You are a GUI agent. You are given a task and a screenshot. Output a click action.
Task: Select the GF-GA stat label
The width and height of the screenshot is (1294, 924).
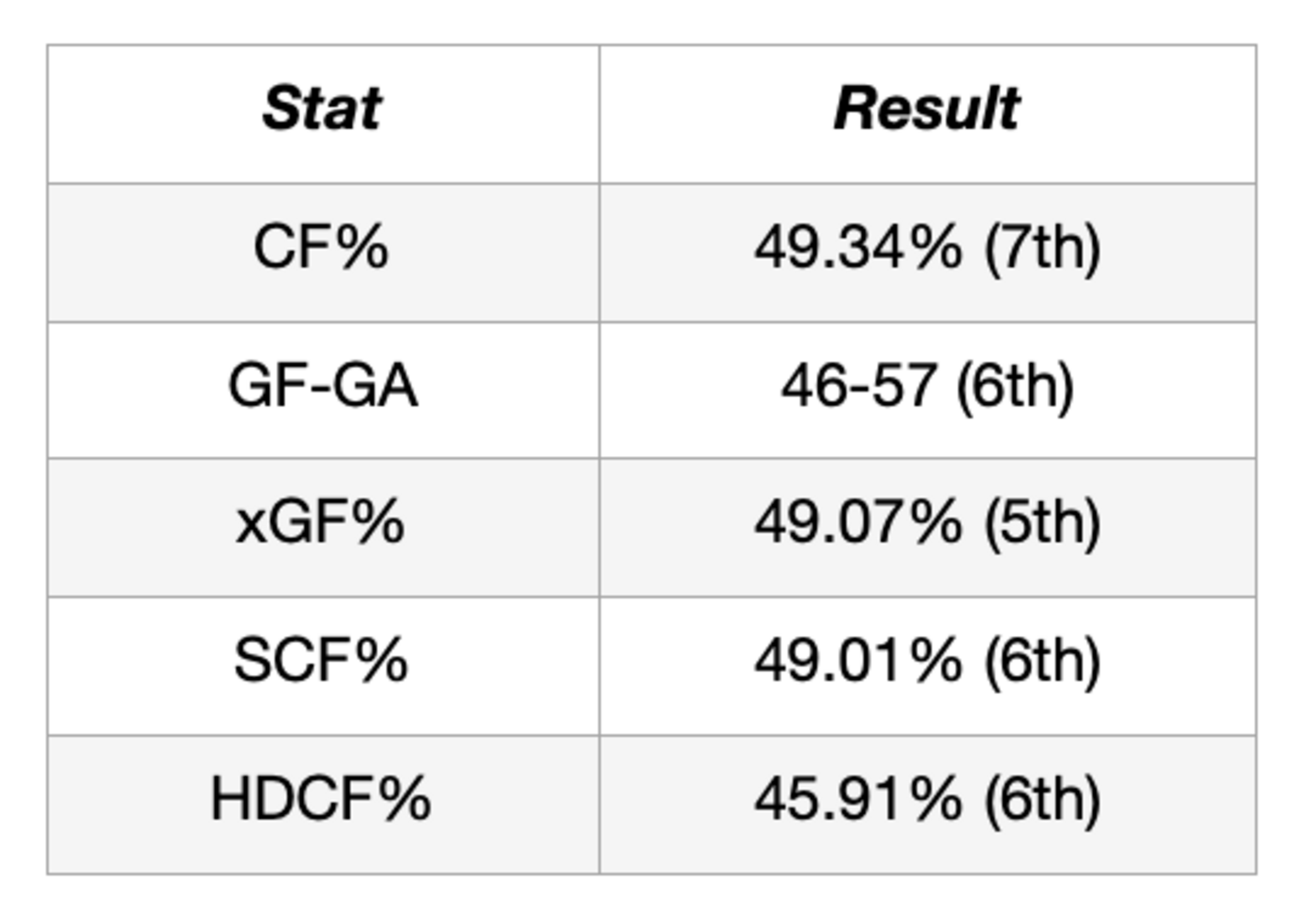(x=323, y=386)
